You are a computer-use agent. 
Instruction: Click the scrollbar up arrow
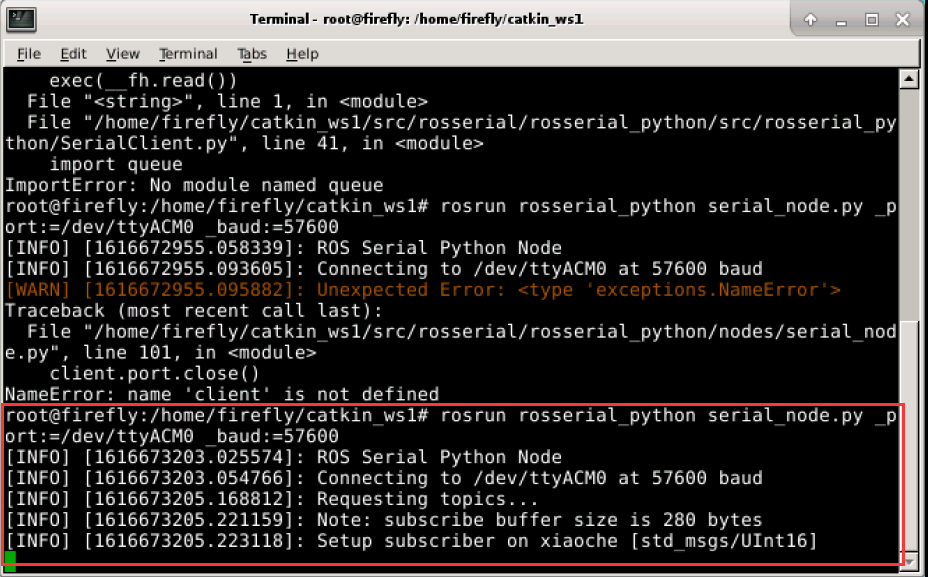910,79
